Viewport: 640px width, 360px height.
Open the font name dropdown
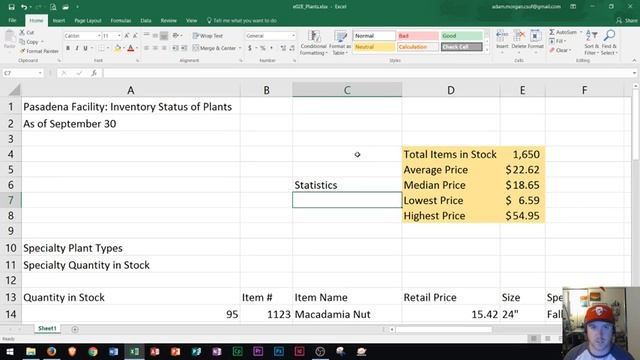[99, 36]
